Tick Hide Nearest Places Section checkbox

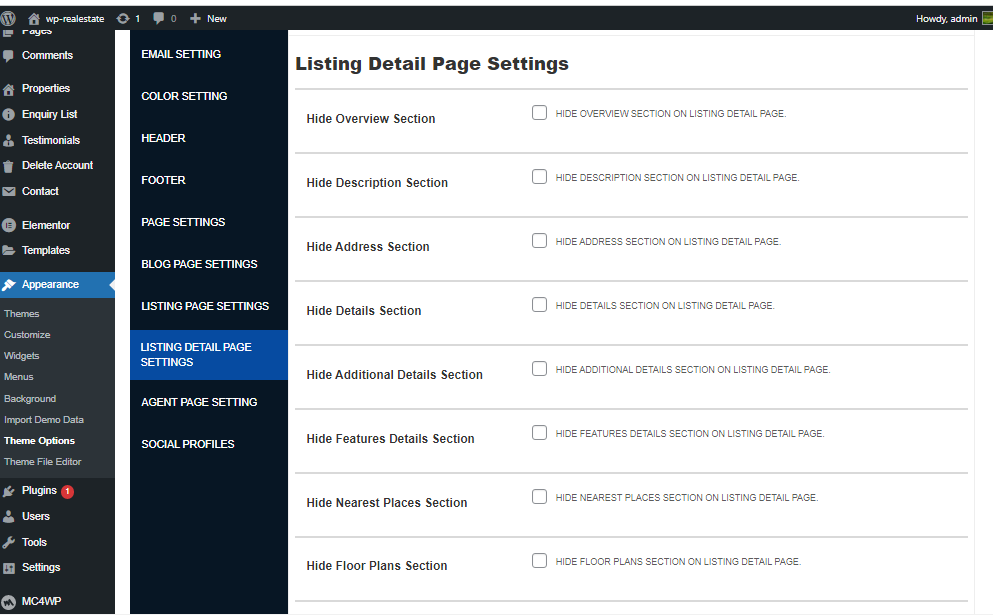[539, 497]
